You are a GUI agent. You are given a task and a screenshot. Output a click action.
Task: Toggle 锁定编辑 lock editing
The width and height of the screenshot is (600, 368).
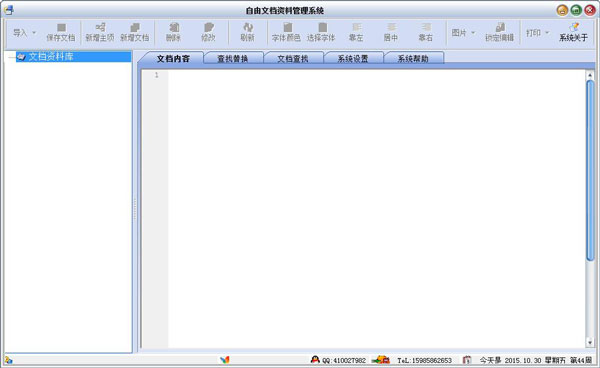500,33
